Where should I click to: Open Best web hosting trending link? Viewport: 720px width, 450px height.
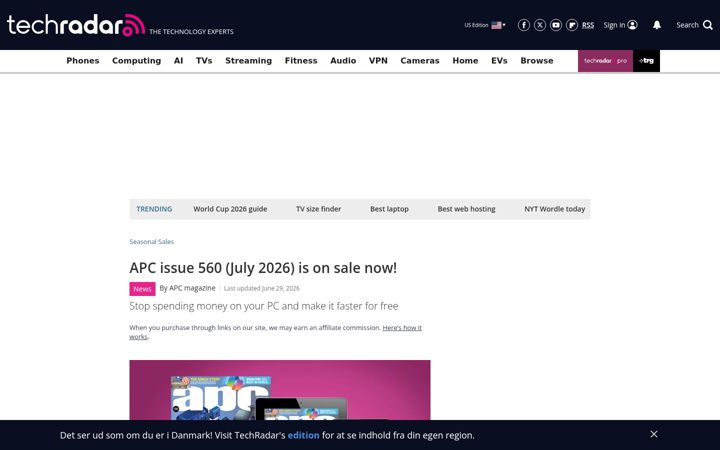coord(466,209)
